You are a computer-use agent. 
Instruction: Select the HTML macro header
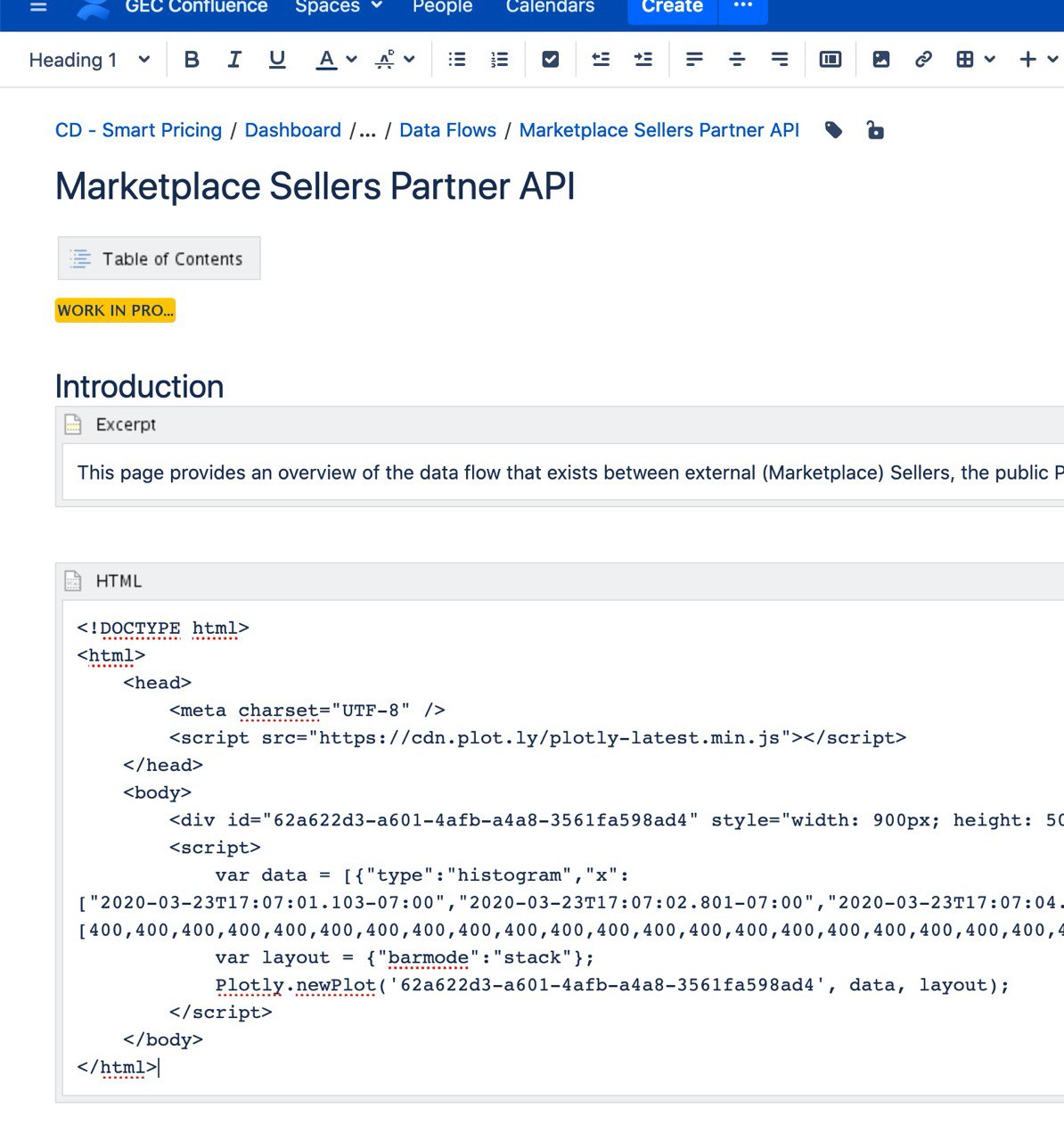(x=560, y=581)
